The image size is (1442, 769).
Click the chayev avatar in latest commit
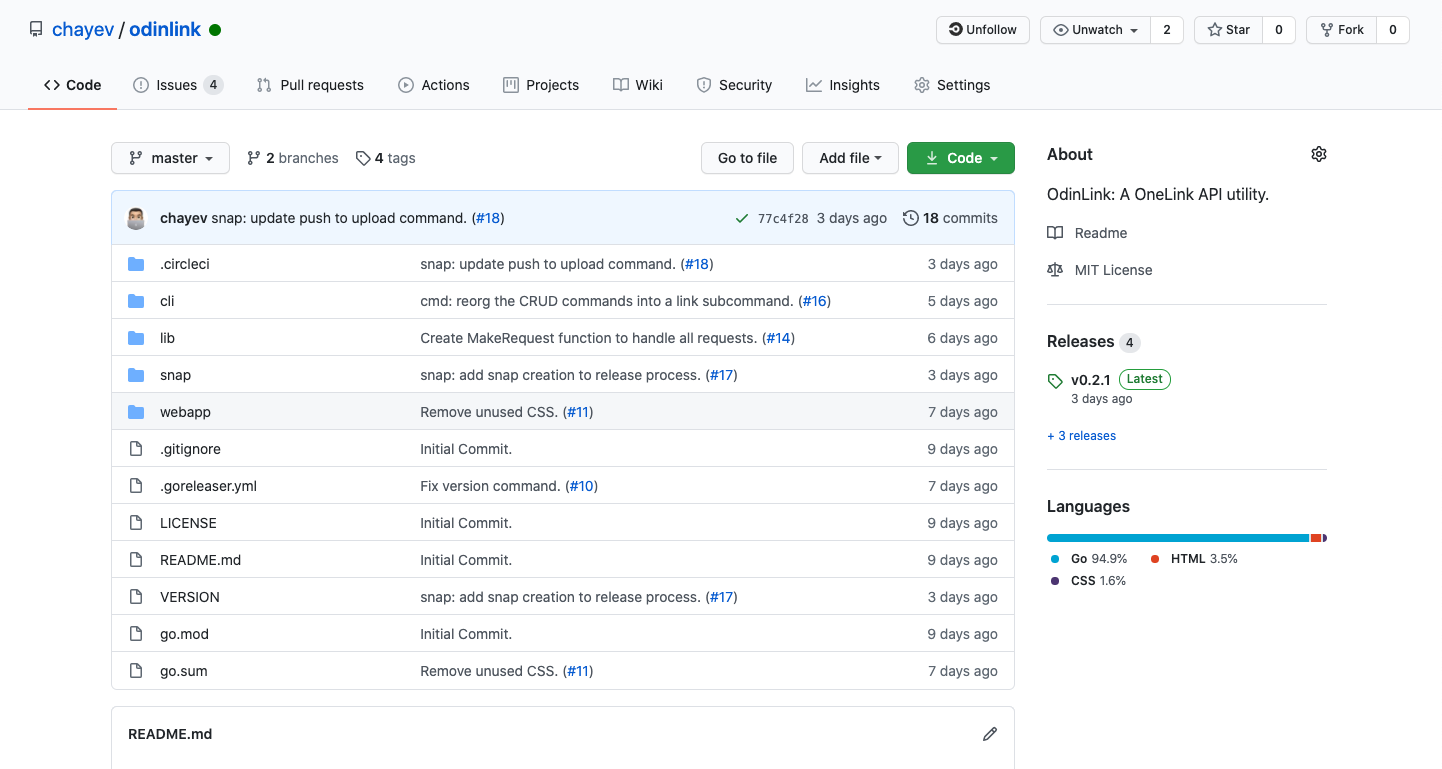137,218
